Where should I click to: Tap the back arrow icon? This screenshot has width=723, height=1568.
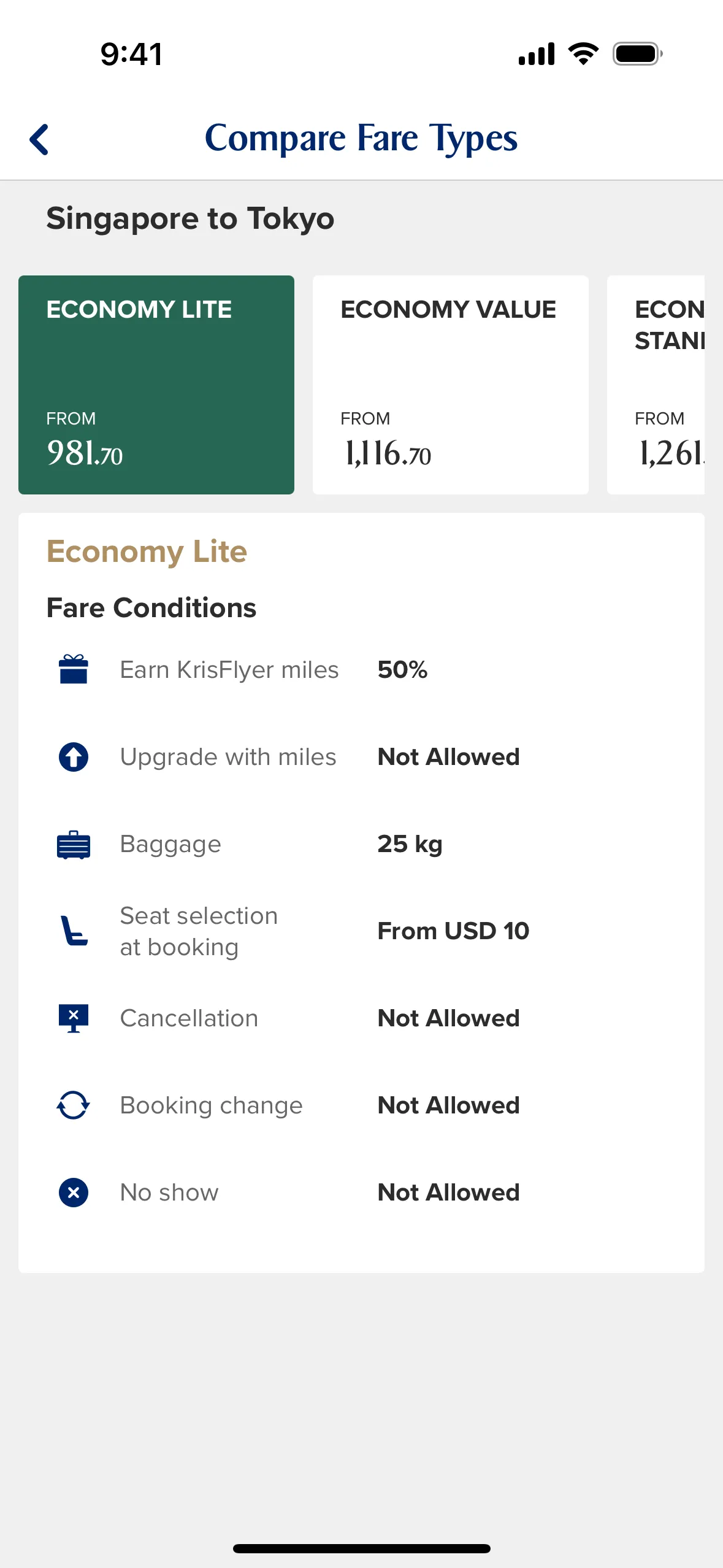tap(39, 139)
